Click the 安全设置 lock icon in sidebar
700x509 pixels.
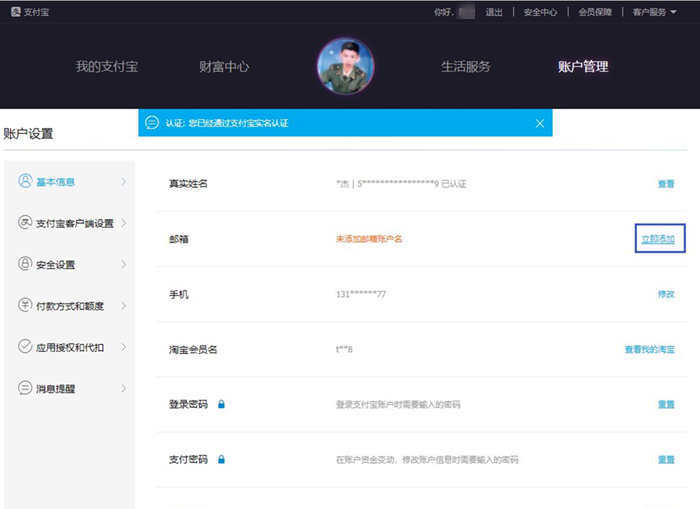point(25,264)
